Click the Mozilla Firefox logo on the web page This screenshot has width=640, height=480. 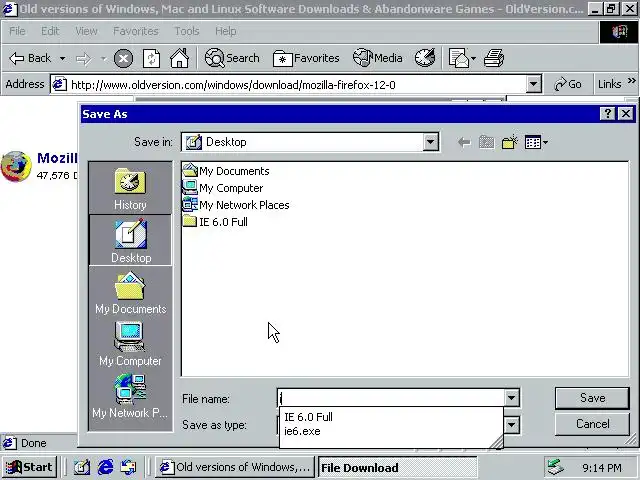[16, 167]
